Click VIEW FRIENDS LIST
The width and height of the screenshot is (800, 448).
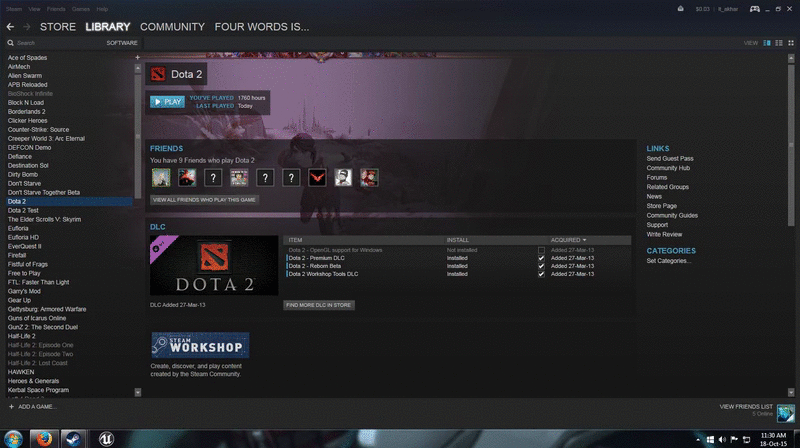click(746, 407)
